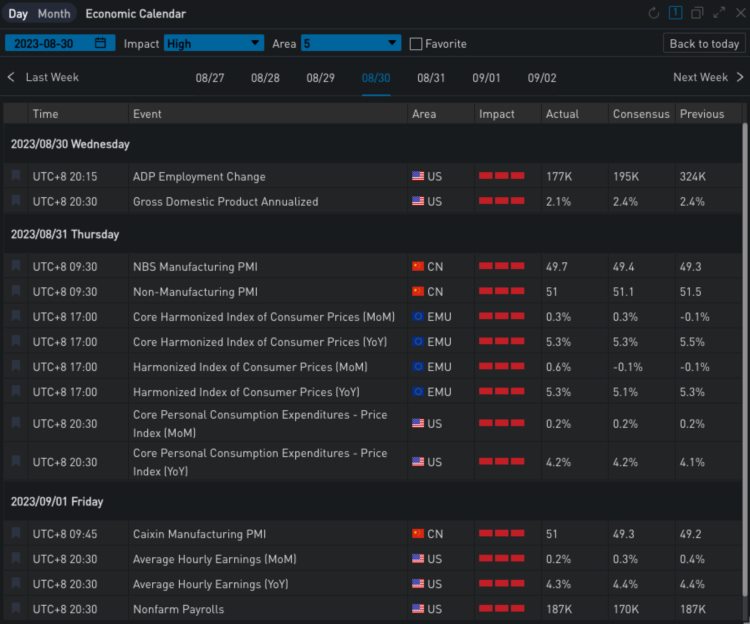Open the Area dropdown

tap(351, 43)
